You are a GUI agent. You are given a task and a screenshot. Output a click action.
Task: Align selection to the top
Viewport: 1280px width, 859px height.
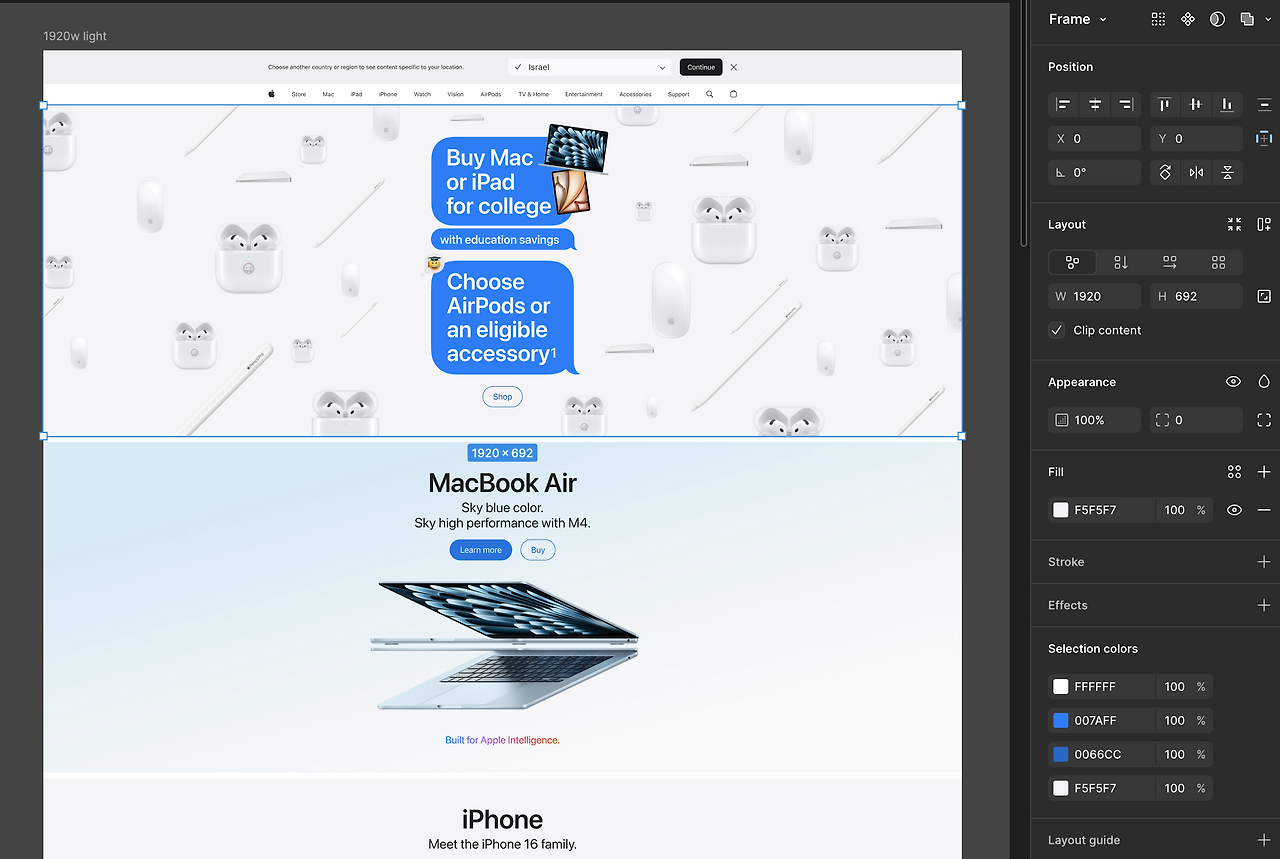pos(1165,104)
